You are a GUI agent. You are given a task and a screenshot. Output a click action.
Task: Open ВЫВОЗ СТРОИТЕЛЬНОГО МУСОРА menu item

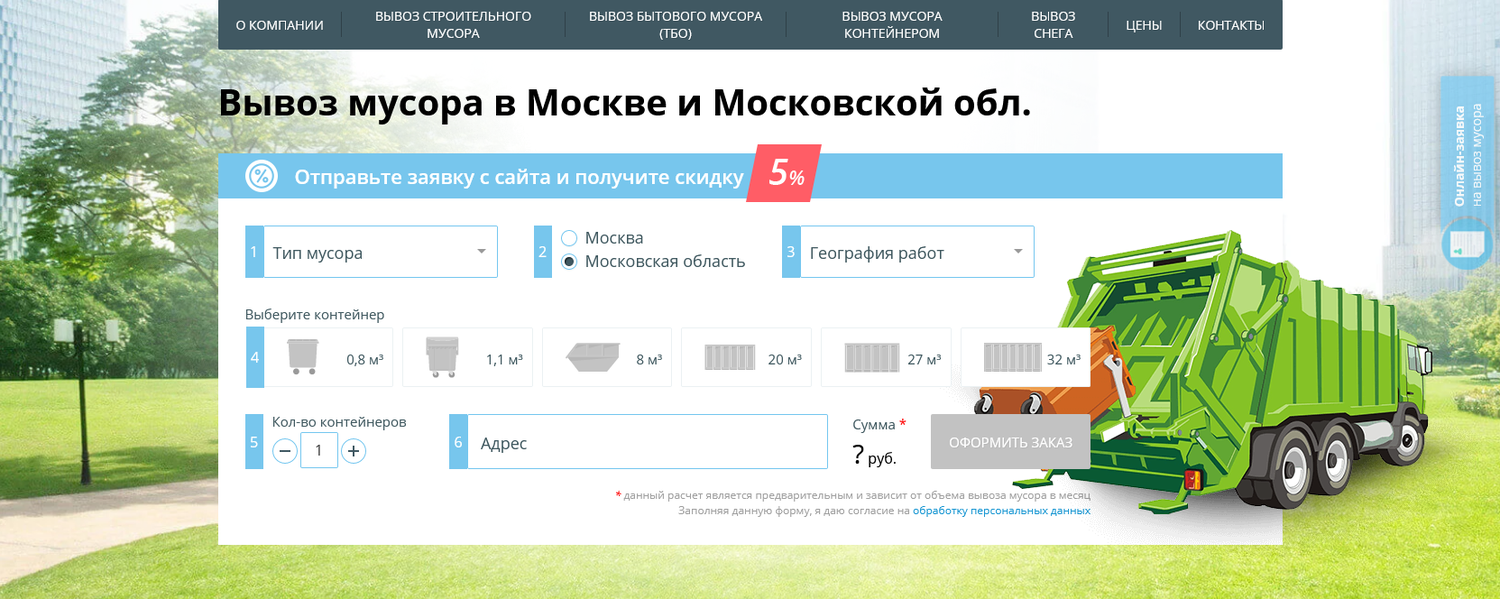tap(453, 25)
